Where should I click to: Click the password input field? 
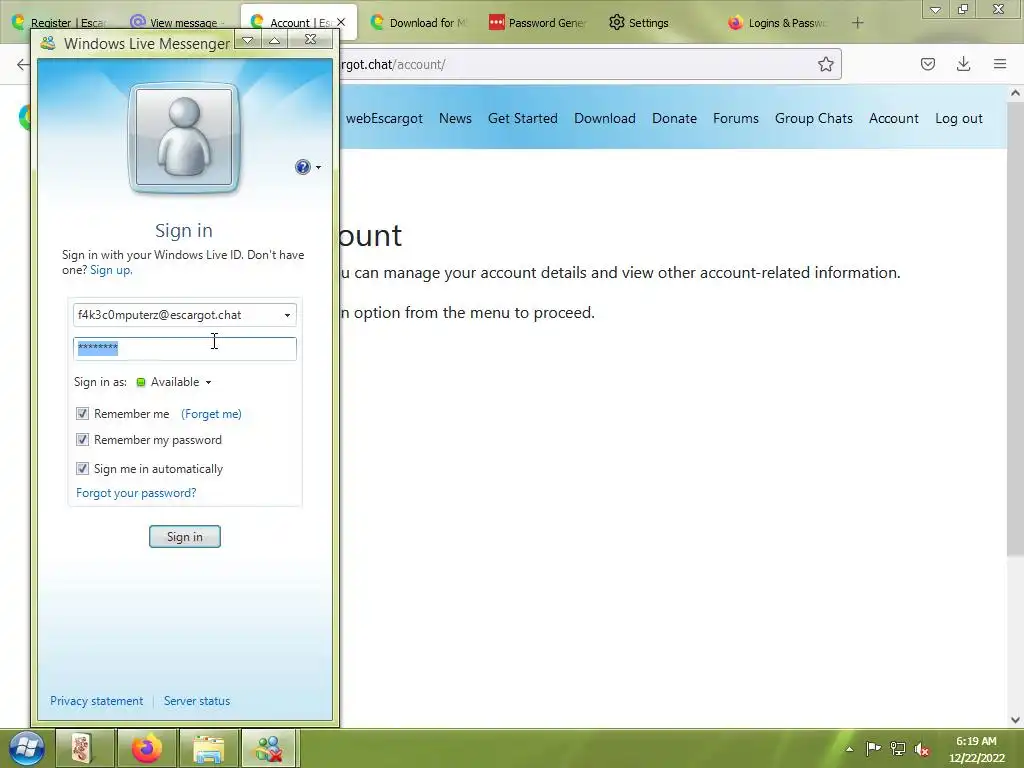(185, 349)
